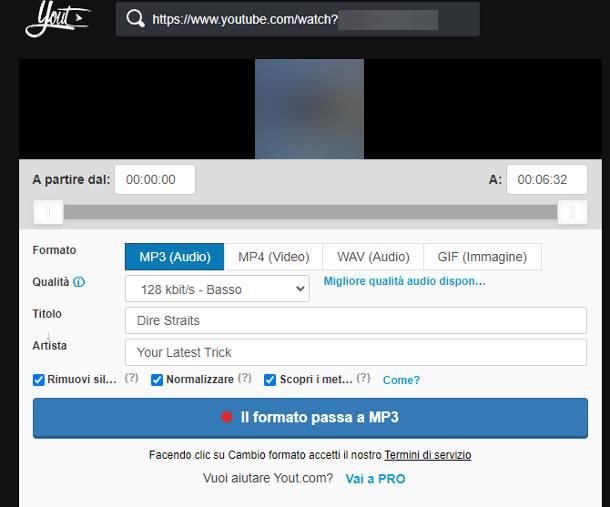Uncheck the Scopri i met... checkbox
This screenshot has width=610, height=507.
(x=270, y=380)
